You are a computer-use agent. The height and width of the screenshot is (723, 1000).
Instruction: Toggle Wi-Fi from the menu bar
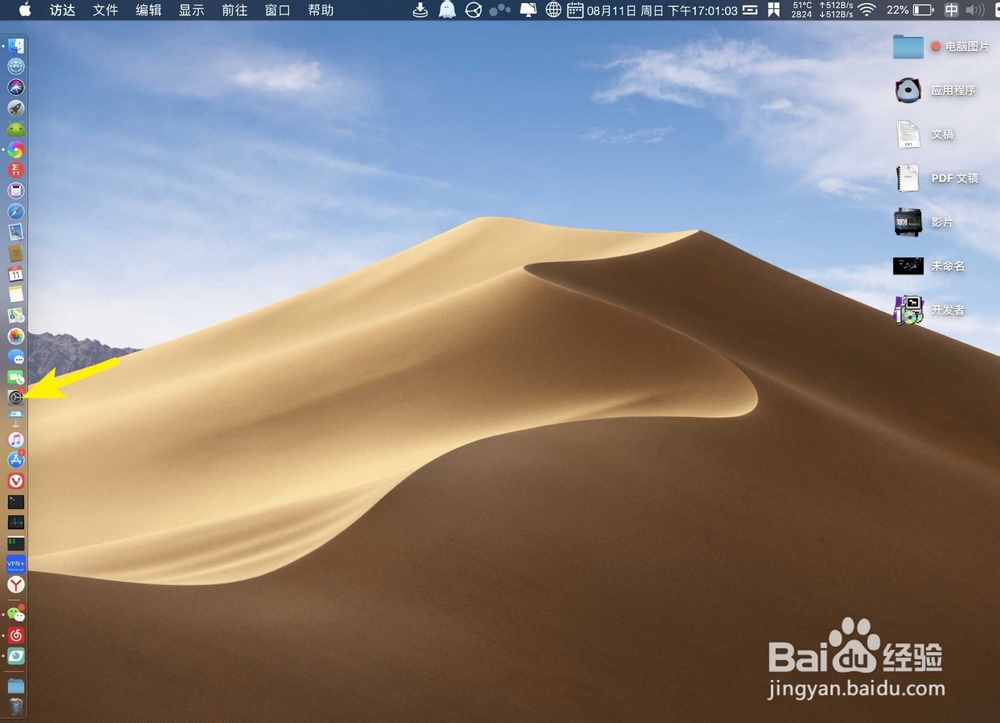866,11
